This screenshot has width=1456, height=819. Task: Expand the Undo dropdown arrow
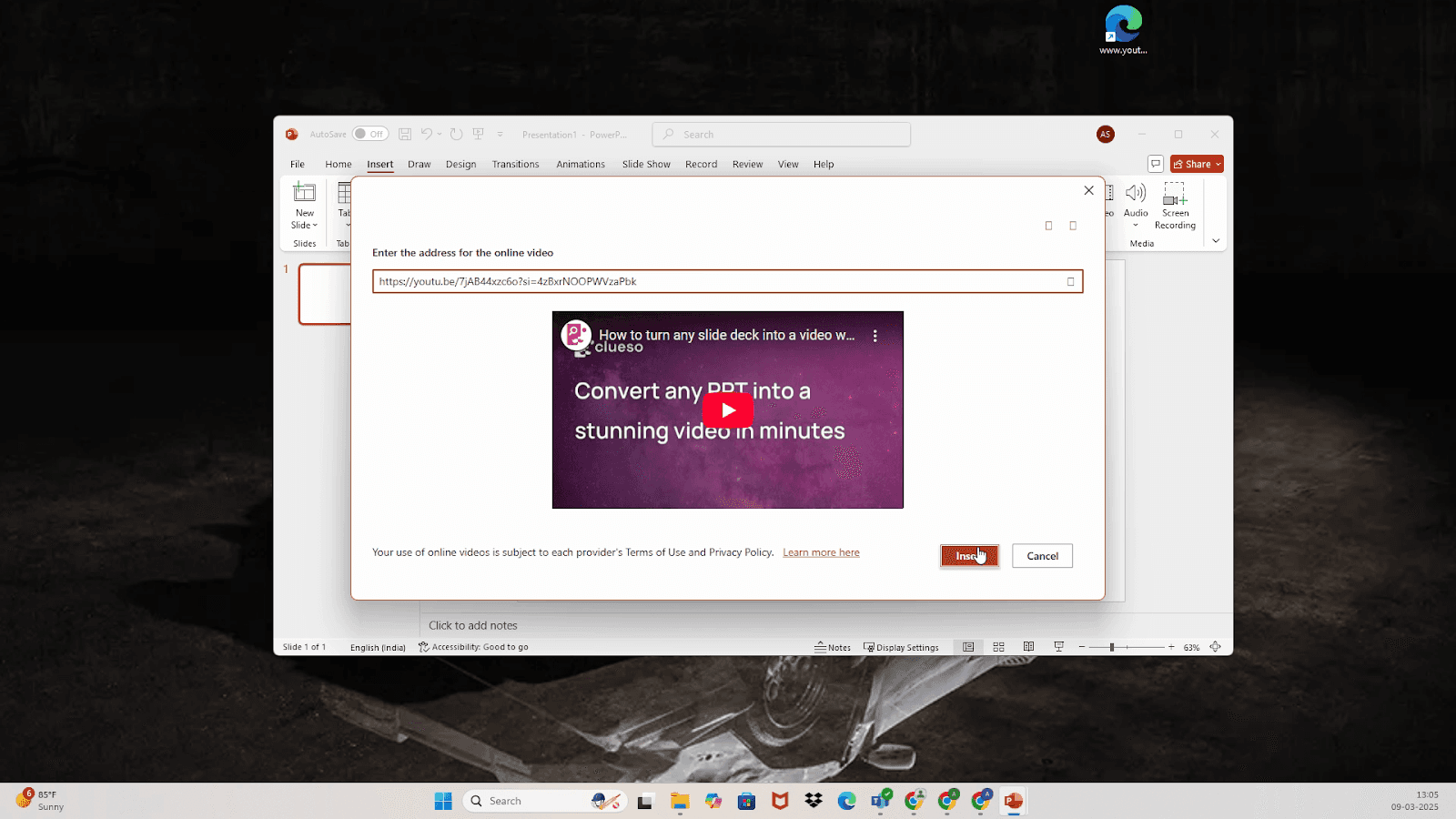coord(440,134)
